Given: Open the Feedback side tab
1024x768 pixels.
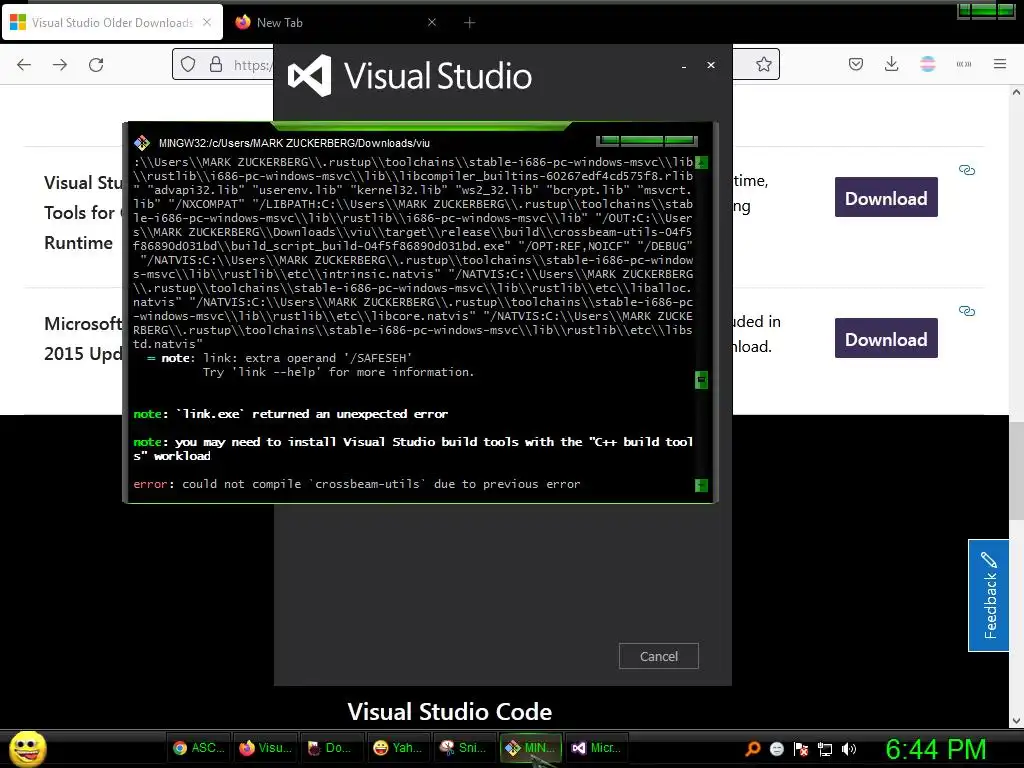Looking at the screenshot, I should pyautogui.click(x=989, y=595).
